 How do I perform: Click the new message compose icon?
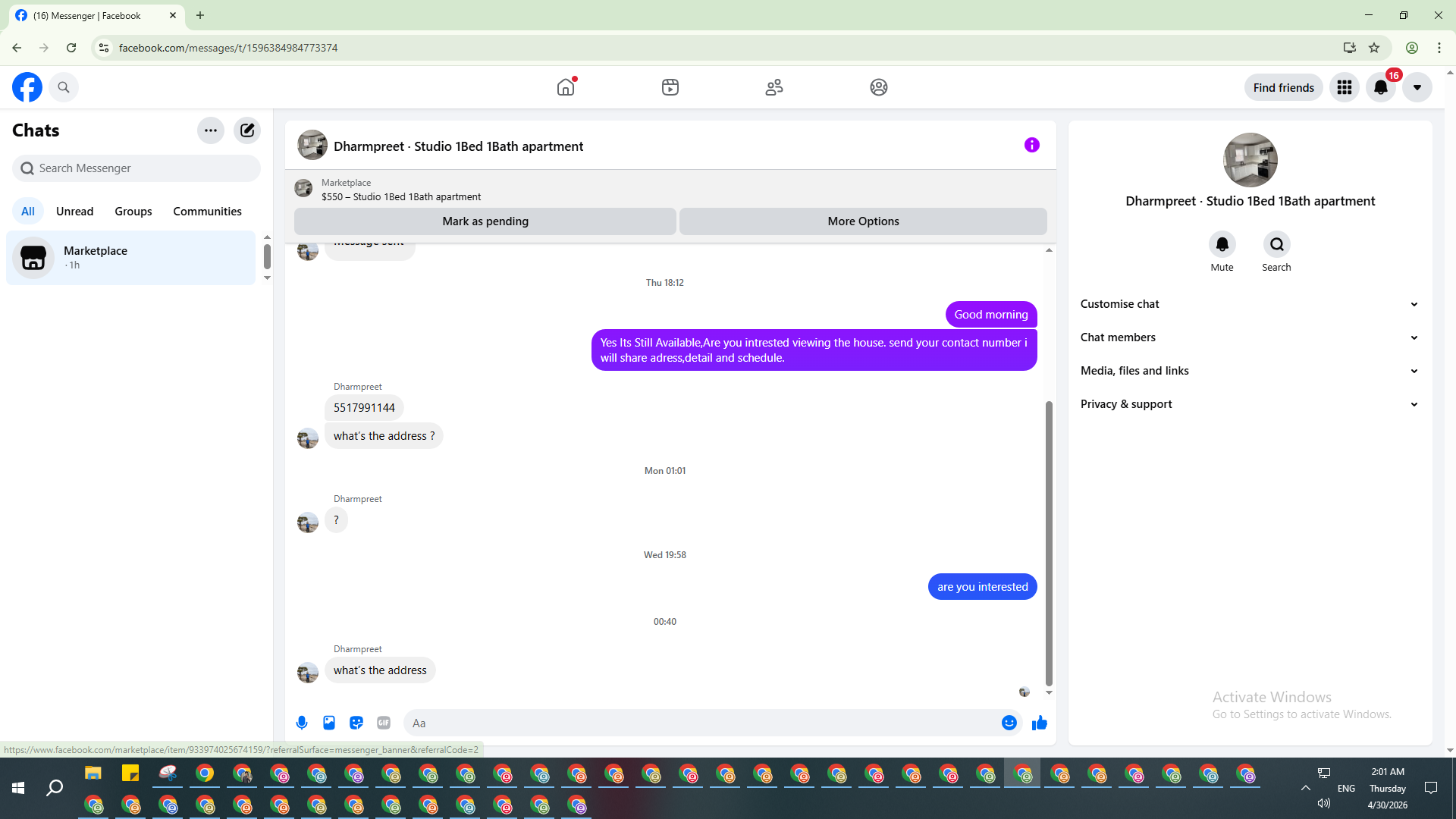pos(247,130)
